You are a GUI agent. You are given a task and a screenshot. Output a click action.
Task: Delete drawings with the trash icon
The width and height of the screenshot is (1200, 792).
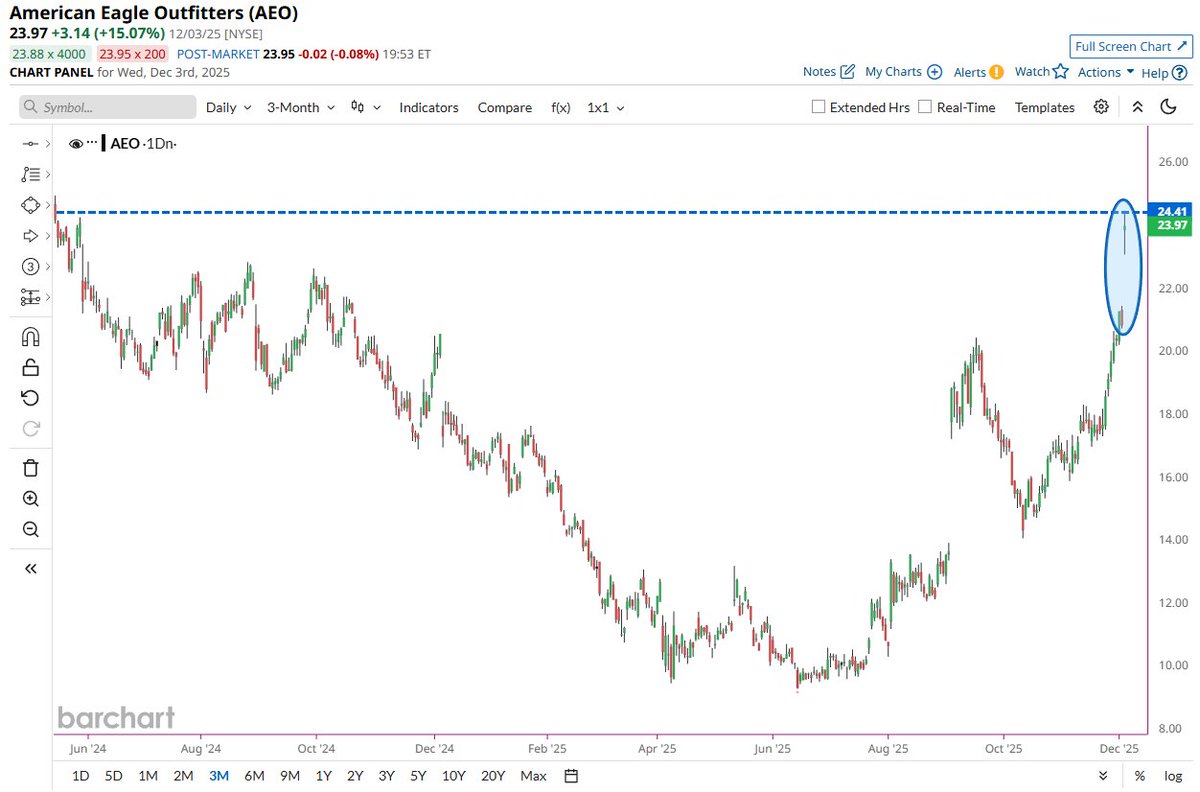point(30,467)
